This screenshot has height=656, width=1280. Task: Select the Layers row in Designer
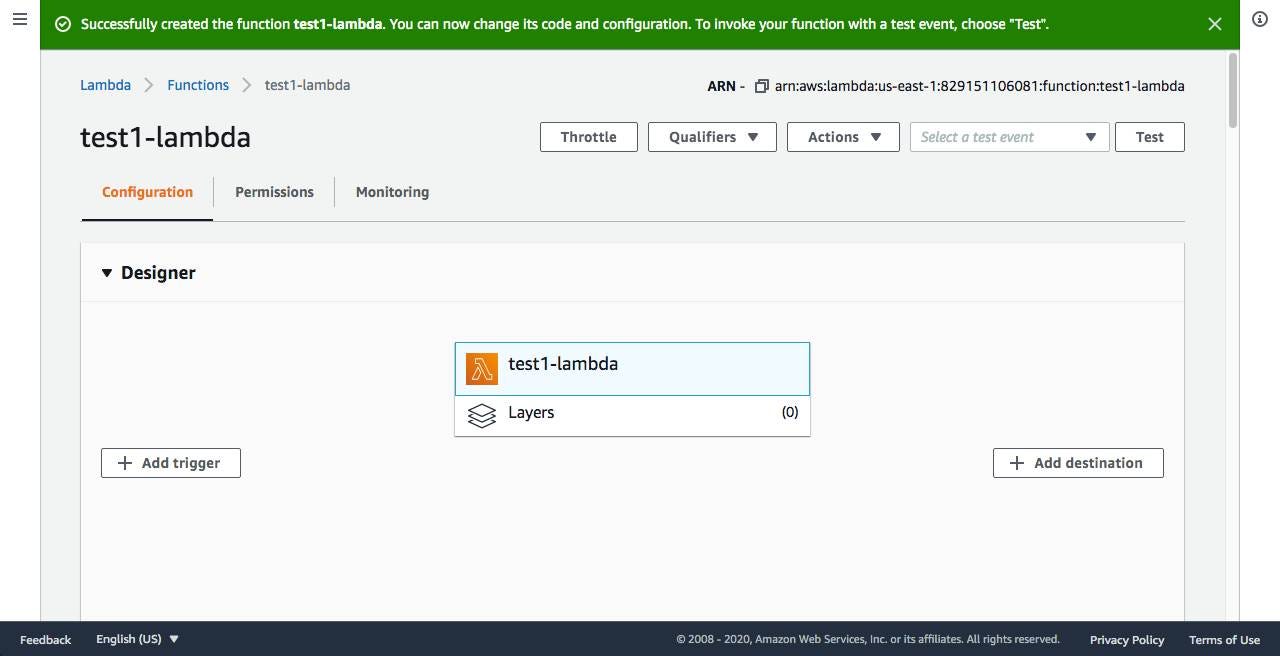pos(632,416)
